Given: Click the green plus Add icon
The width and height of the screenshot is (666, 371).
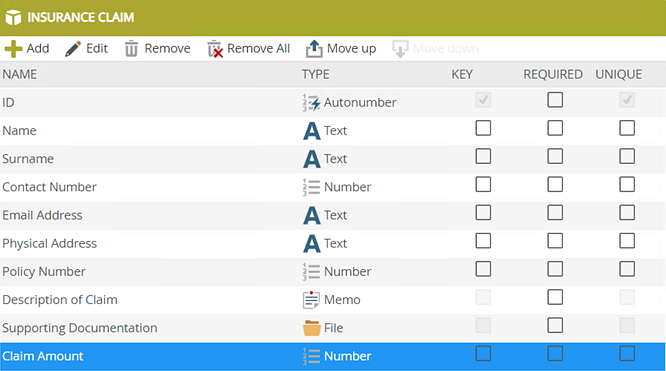Looking at the screenshot, I should [x=13, y=49].
